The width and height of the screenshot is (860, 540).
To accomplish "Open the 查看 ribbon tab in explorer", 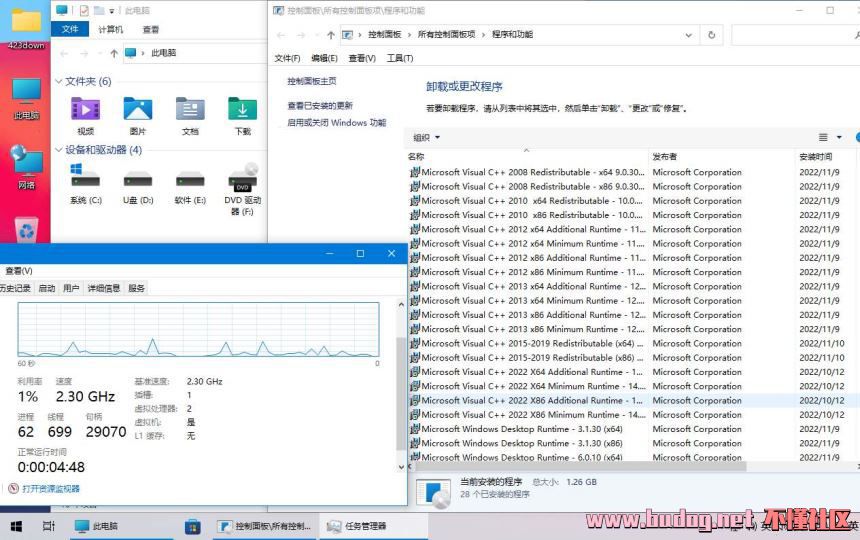I will (151, 29).
